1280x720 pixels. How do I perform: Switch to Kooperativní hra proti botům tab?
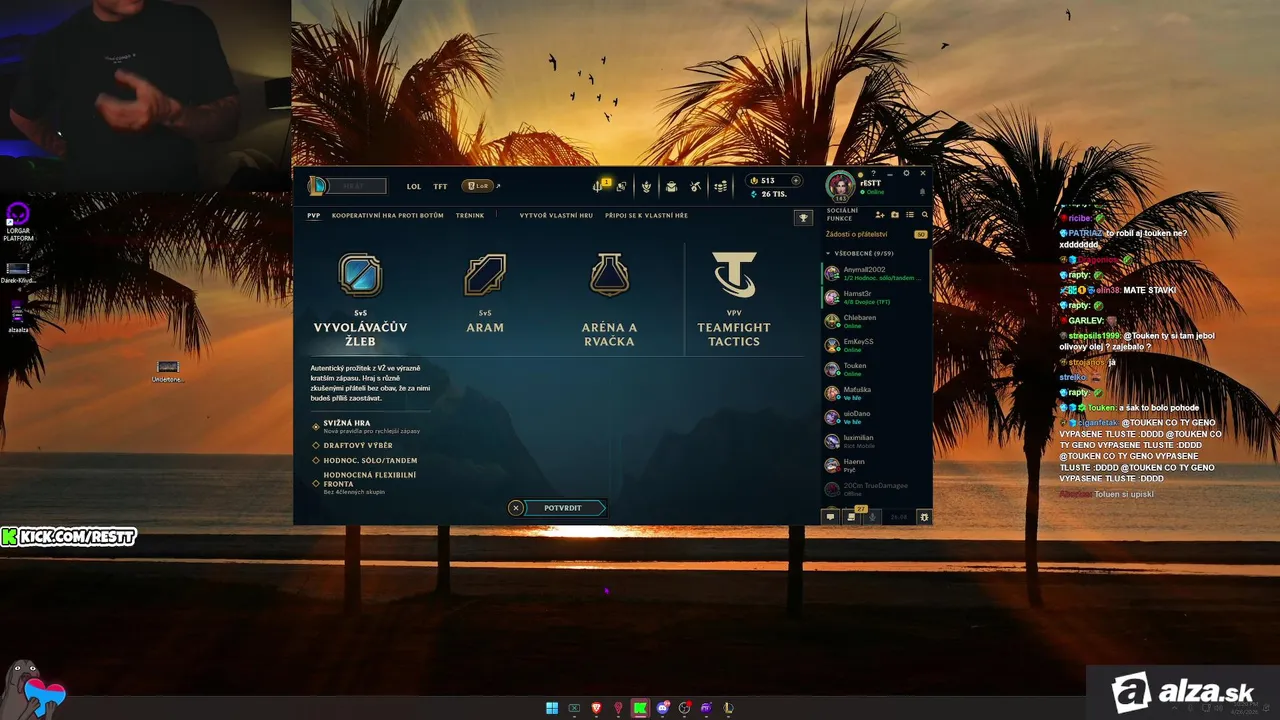(387, 215)
